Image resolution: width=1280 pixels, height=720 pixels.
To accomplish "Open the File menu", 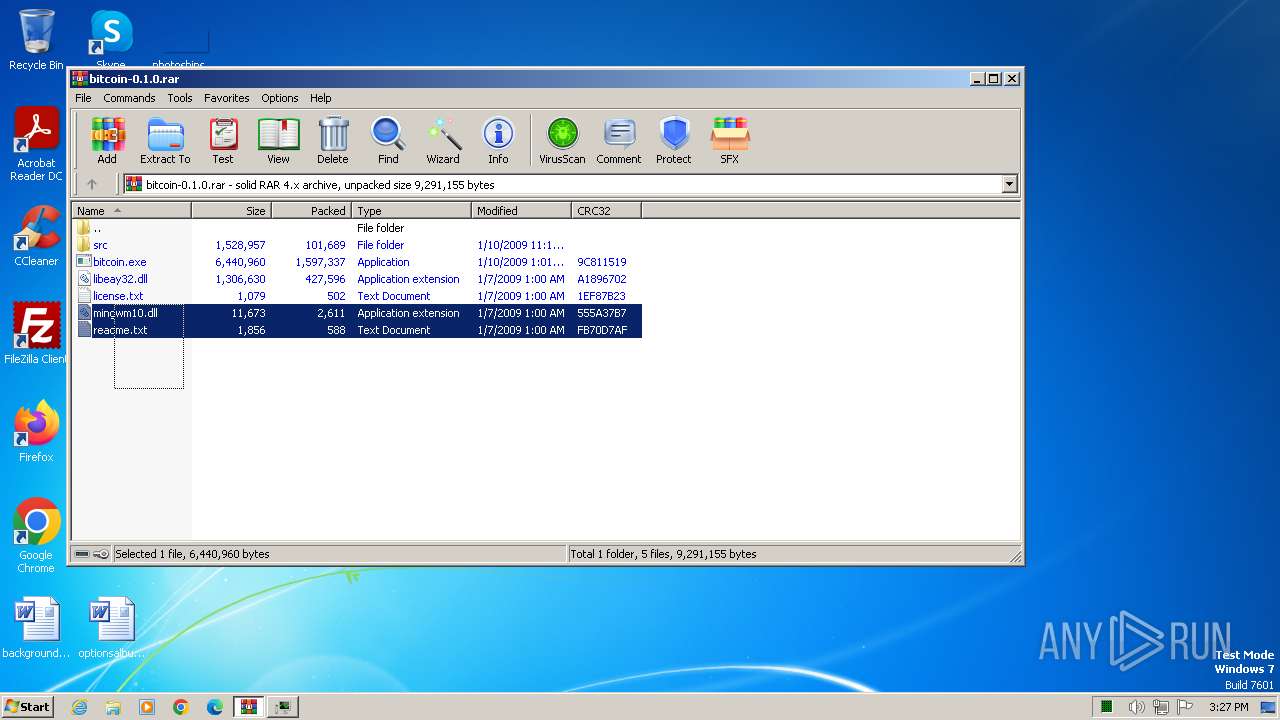I will point(83,98).
